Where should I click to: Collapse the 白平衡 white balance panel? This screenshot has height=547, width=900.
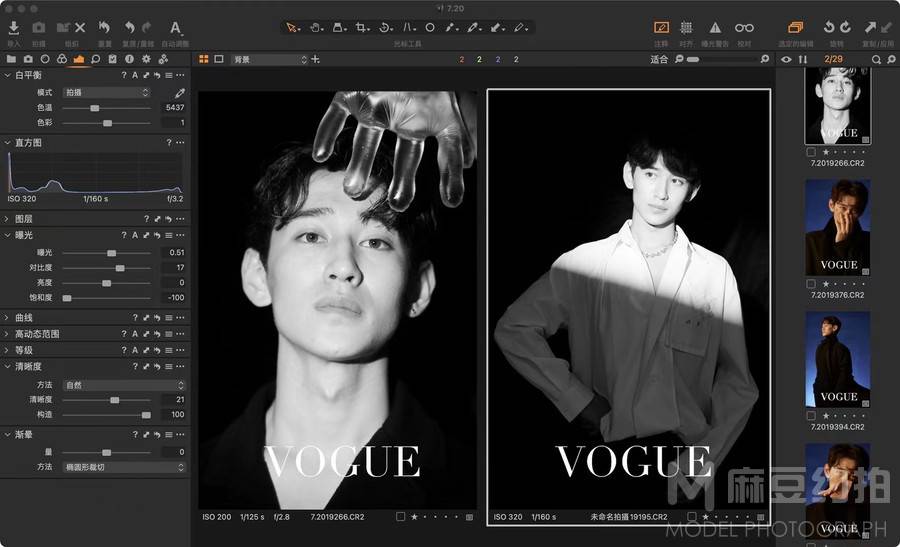(x=7, y=75)
